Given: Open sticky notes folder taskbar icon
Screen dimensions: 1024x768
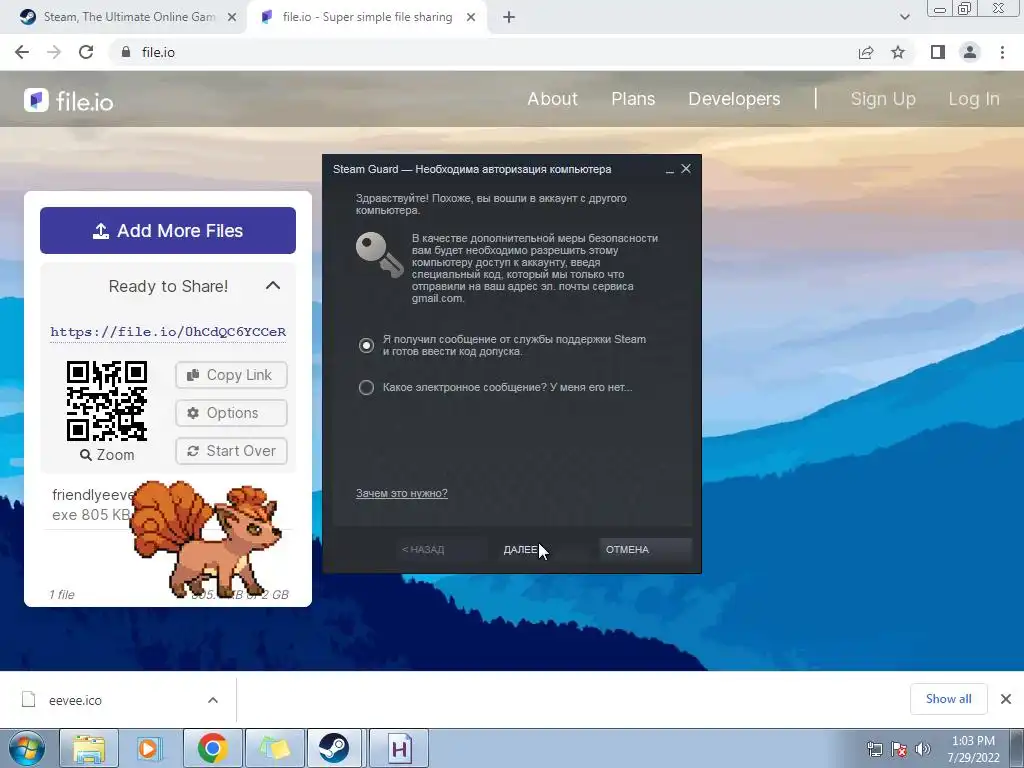Looking at the screenshot, I should pos(274,748).
